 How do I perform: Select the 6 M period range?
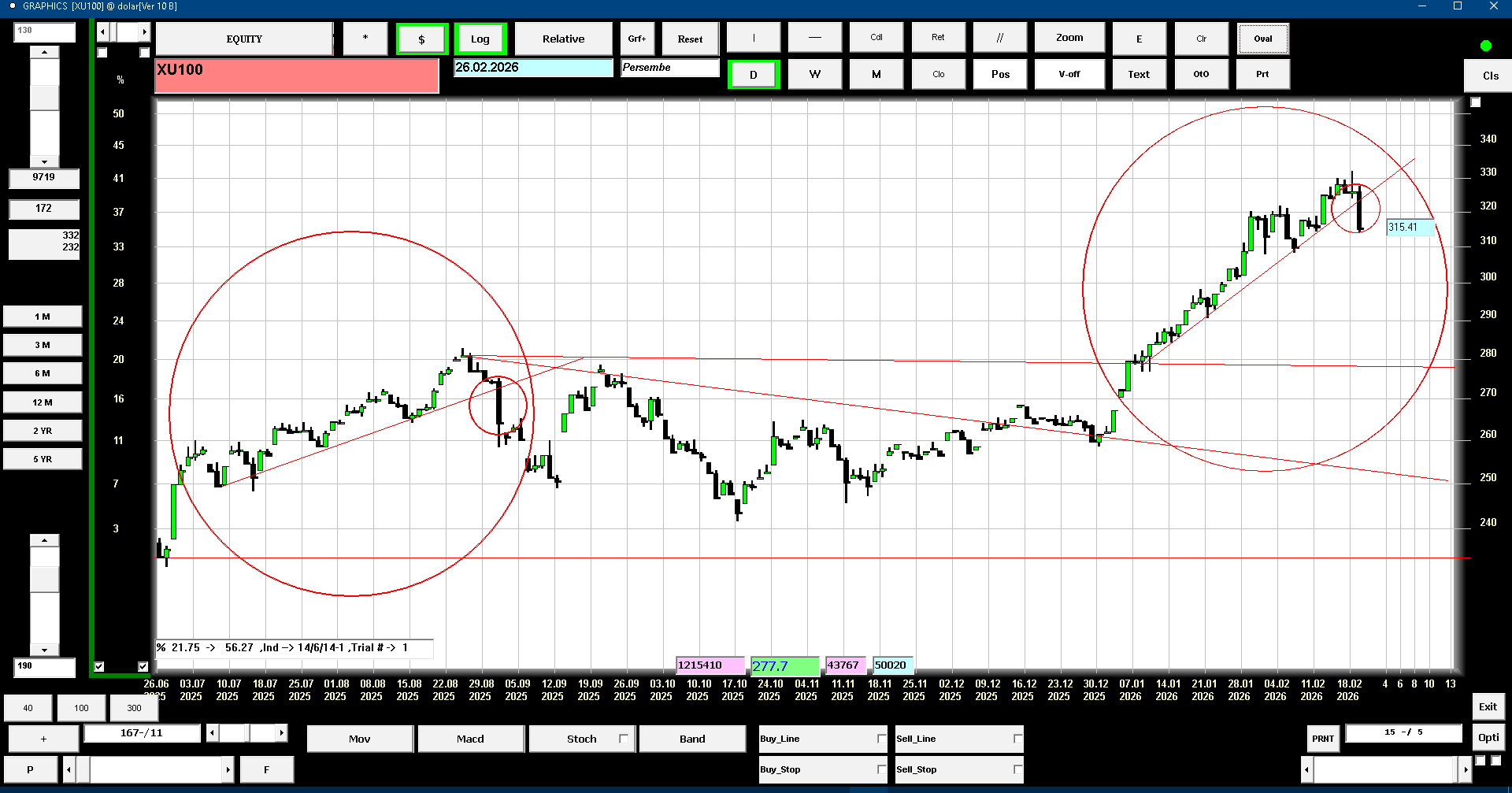click(43, 373)
